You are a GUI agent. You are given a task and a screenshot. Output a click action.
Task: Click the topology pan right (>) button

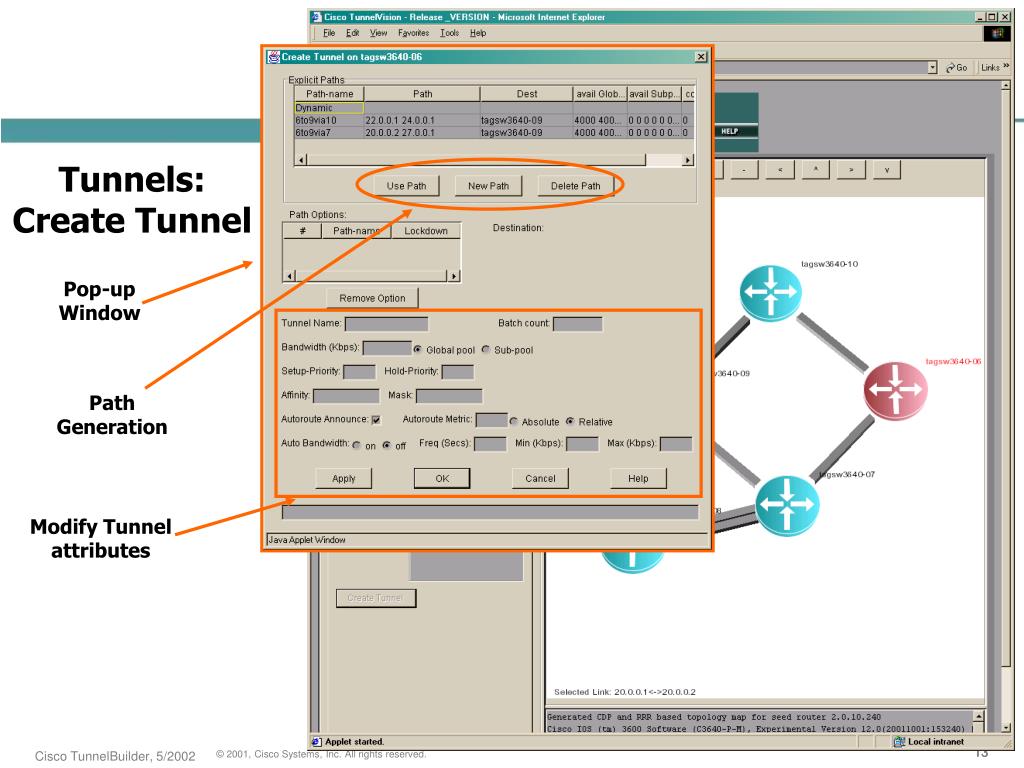pos(851,170)
